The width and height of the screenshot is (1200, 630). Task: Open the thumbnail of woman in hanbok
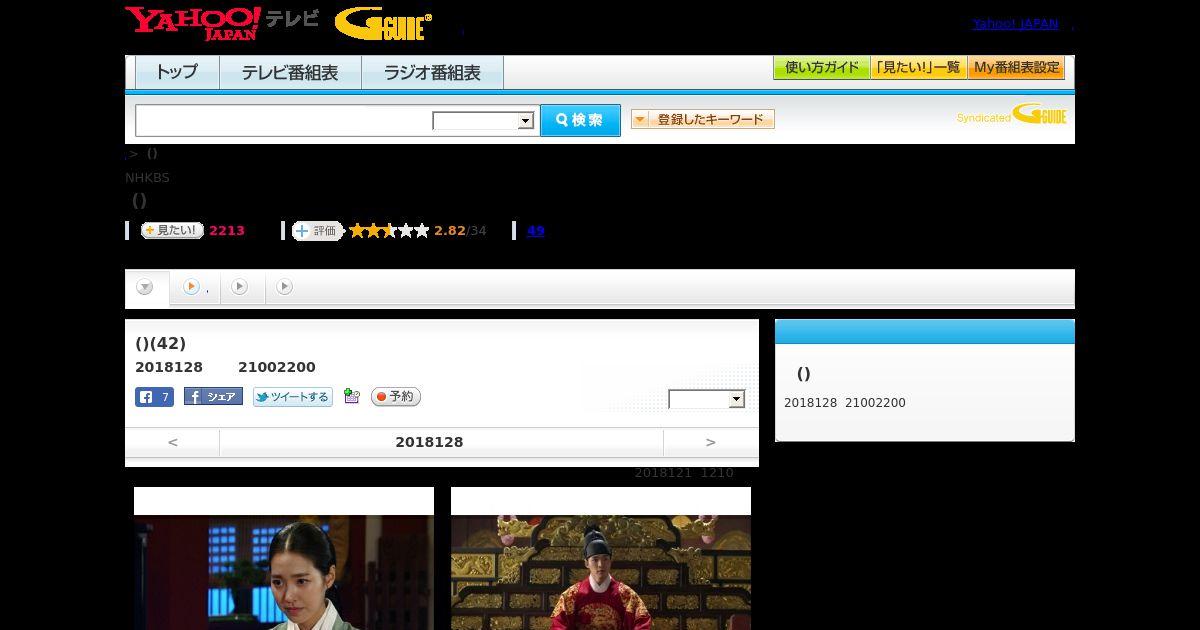[x=284, y=572]
